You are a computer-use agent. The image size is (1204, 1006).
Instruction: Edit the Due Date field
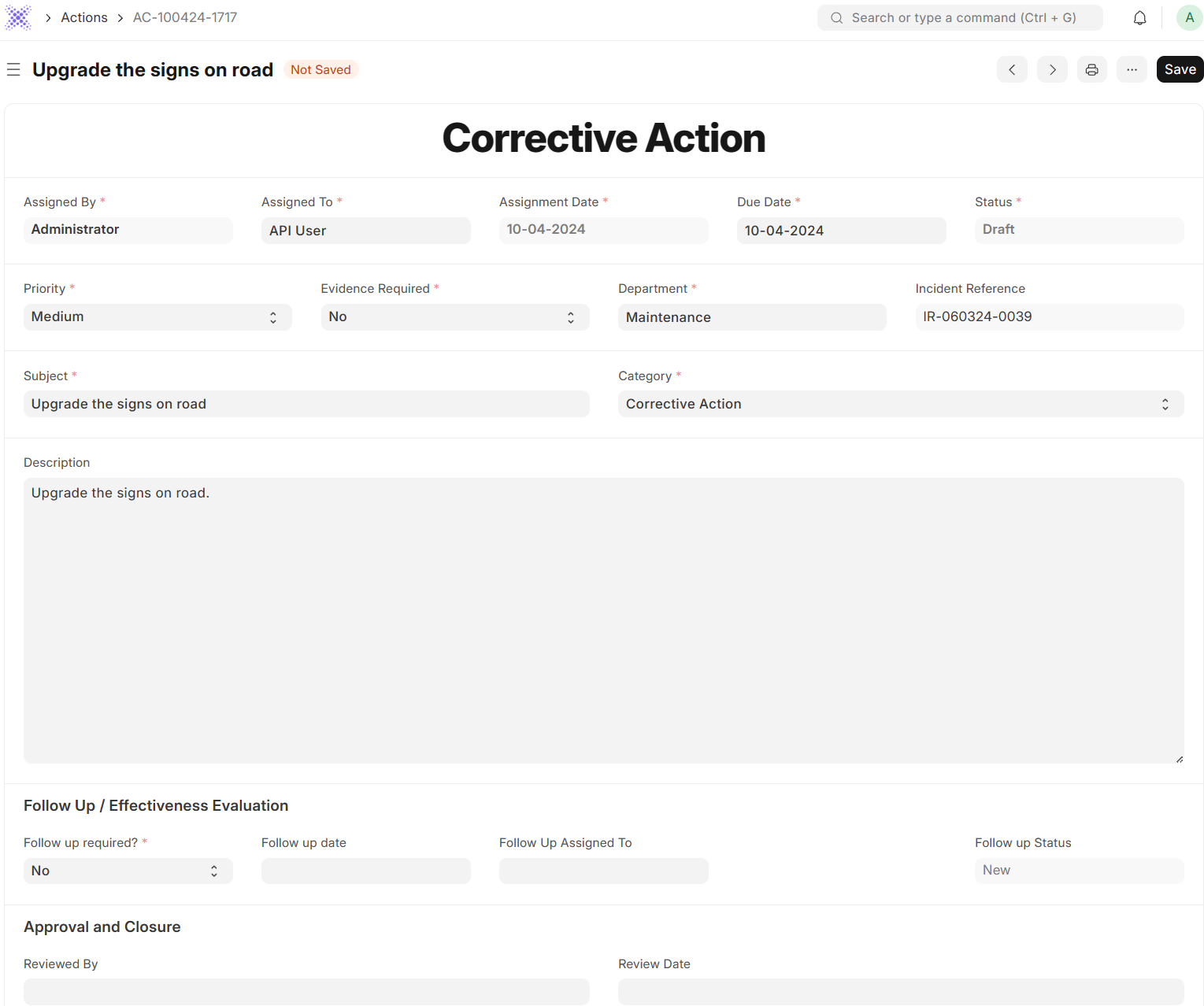coord(840,231)
